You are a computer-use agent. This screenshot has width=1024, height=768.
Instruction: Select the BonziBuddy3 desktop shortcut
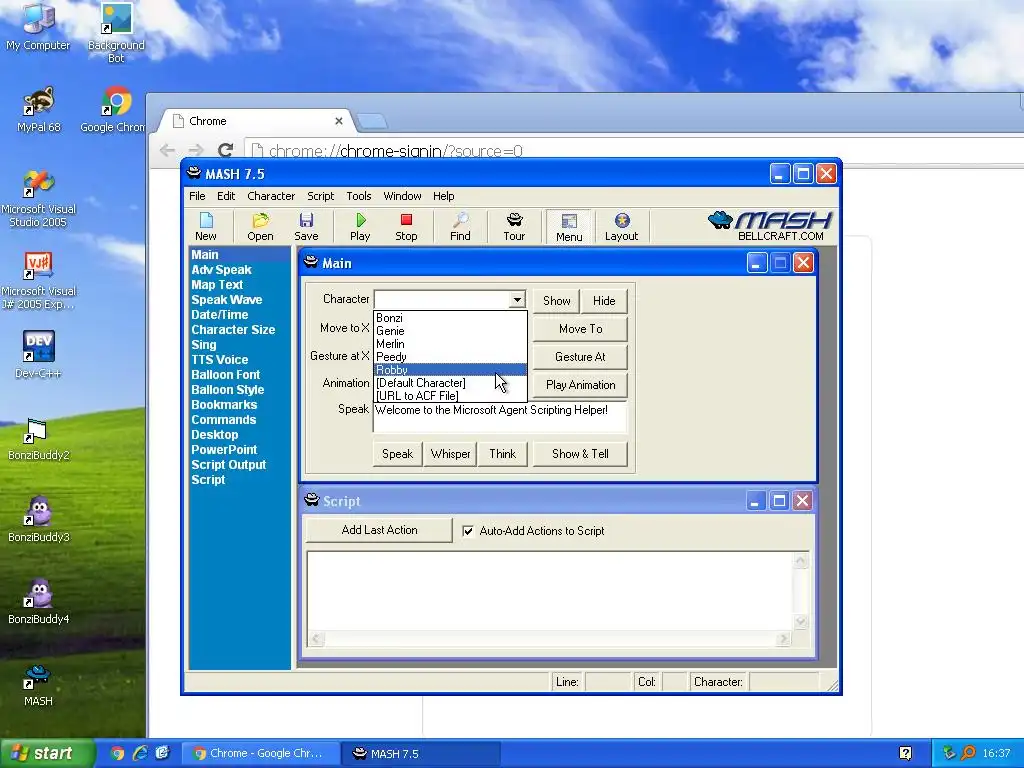[39, 520]
